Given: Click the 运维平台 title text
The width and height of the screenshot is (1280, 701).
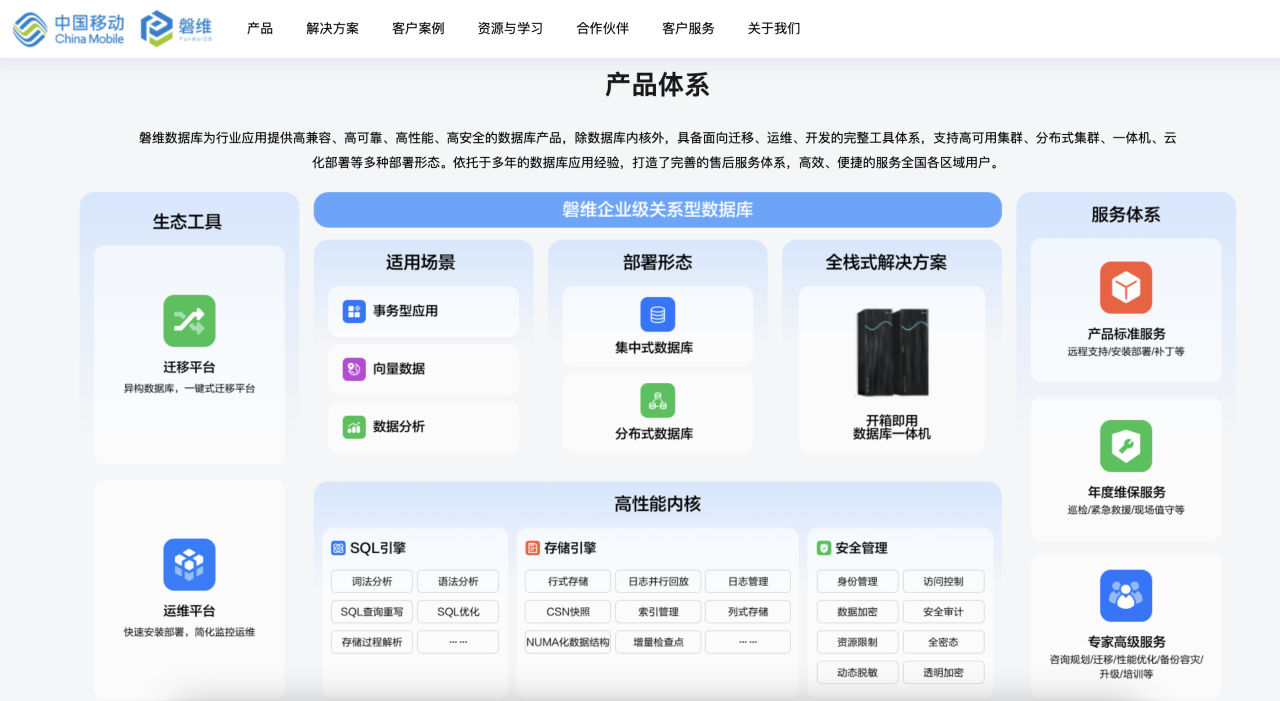Looking at the screenshot, I should click(x=189, y=611).
